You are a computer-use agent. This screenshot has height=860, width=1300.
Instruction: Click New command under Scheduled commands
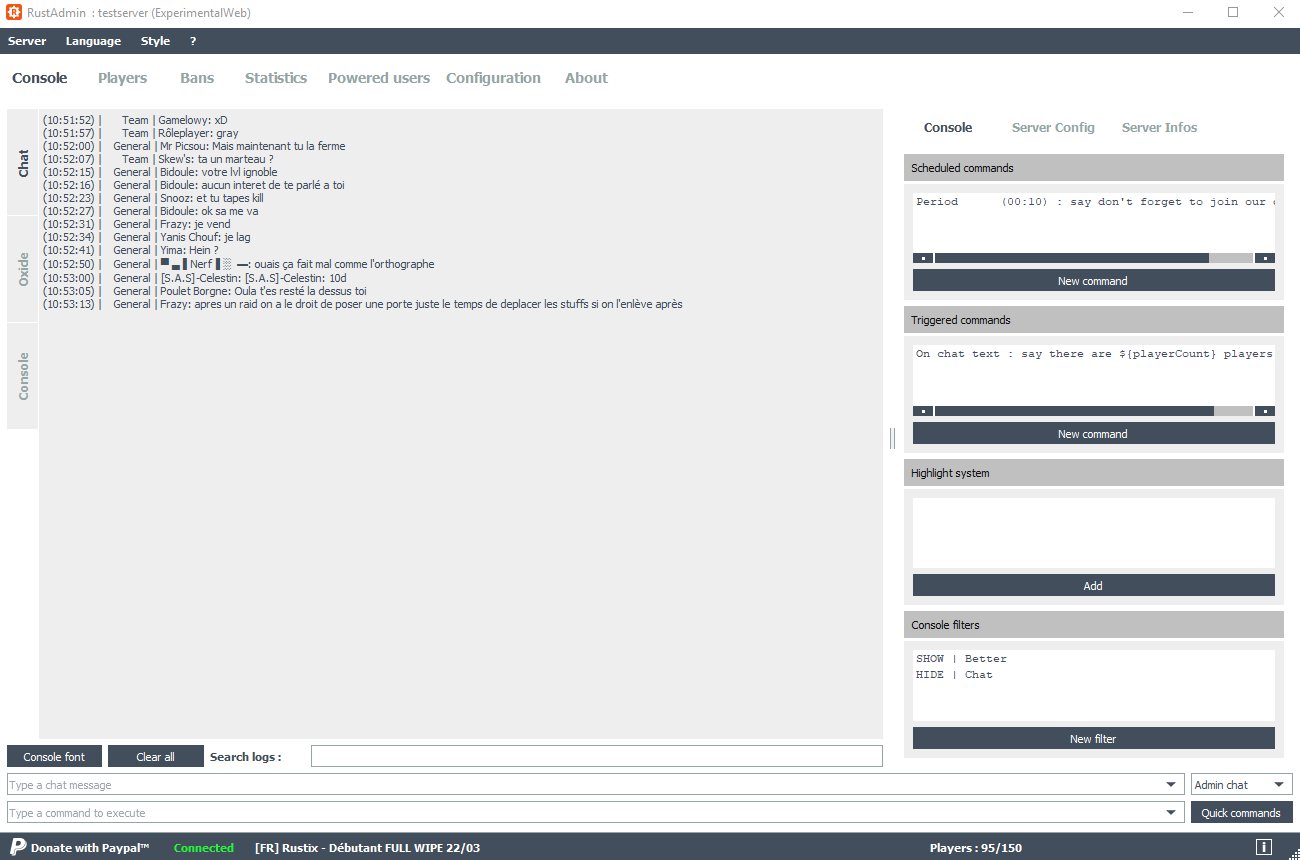click(1093, 281)
